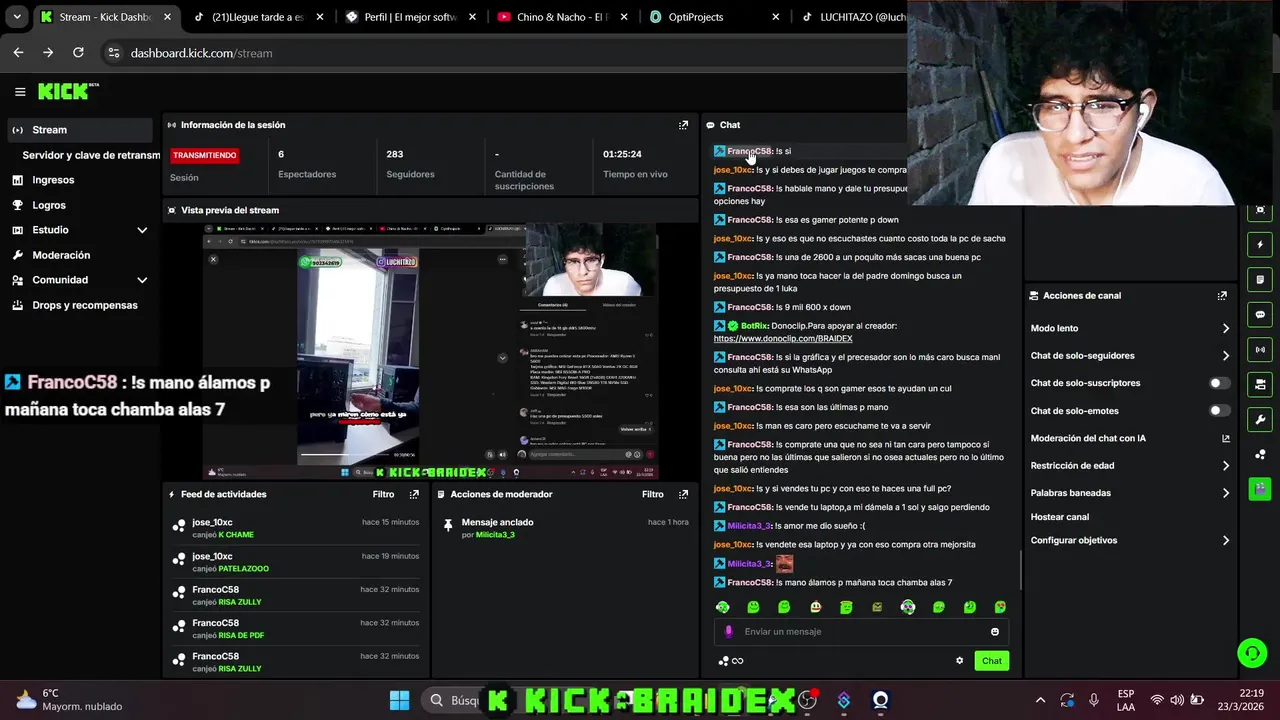Open Configurar objetivos options arrow
This screenshot has width=1280, height=720.
[1226, 541]
